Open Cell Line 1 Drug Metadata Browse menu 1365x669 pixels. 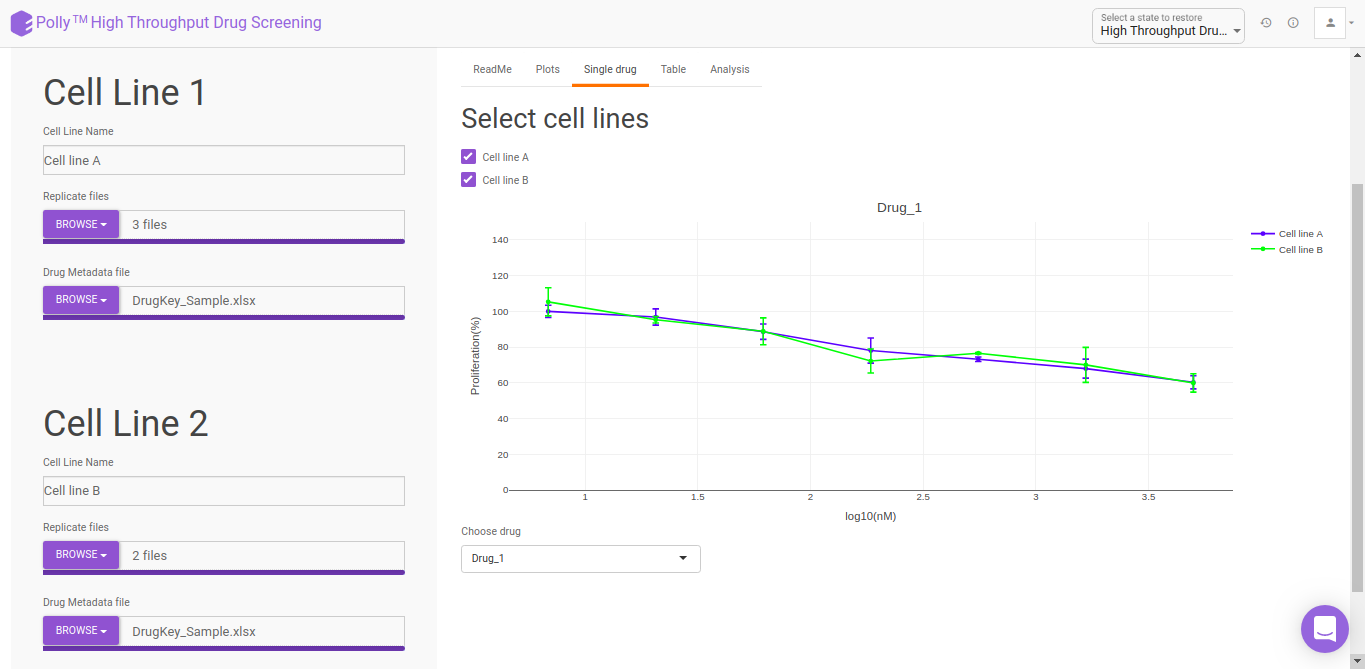click(x=81, y=300)
